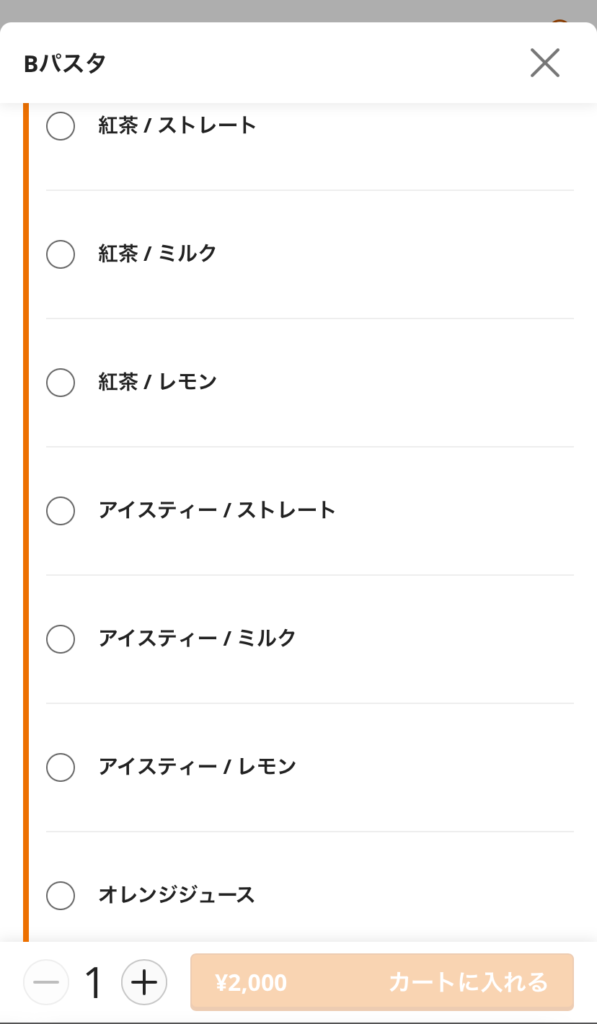This screenshot has width=597, height=1024.
Task: Increase quantity with the plus icon
Action: coord(144,982)
